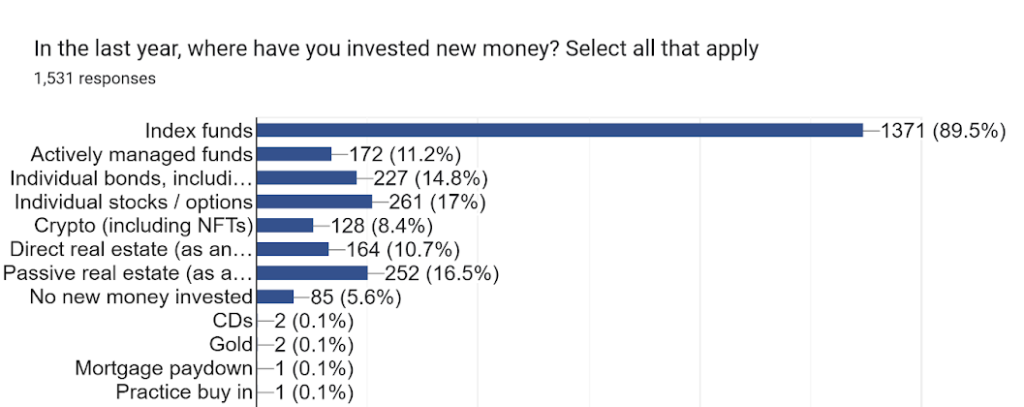Click the Passive real estate bar

[x=312, y=273]
